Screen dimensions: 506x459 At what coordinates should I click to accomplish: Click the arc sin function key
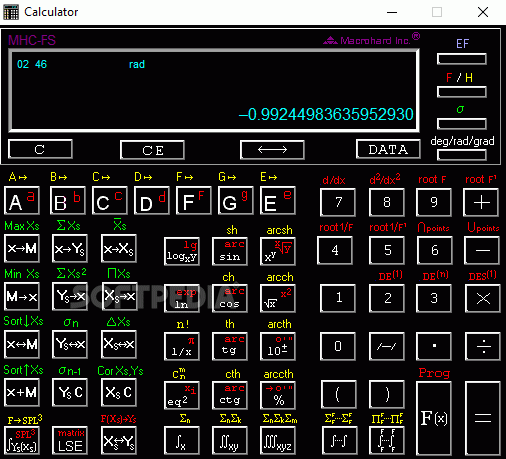tap(230, 251)
